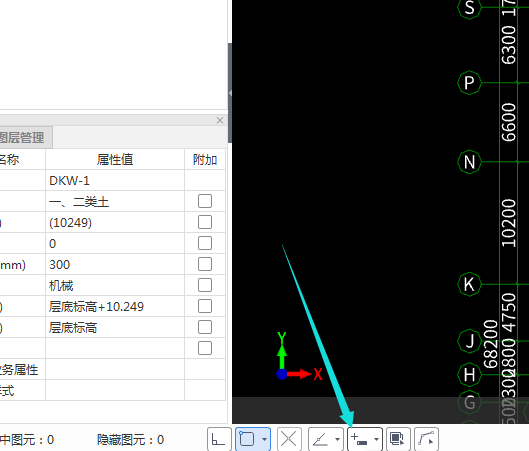Click the 机械 value cell
The image size is (529, 451).
115,285
